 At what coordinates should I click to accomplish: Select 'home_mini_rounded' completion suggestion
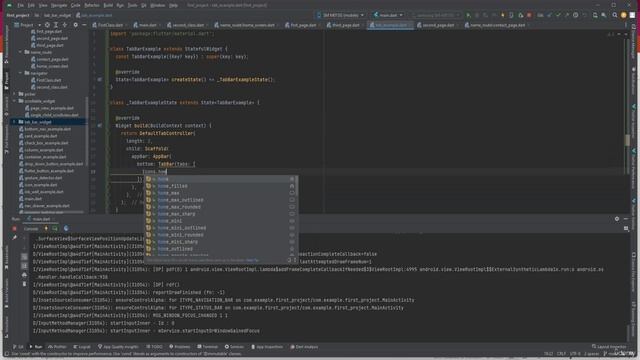pyautogui.click(x=221, y=235)
